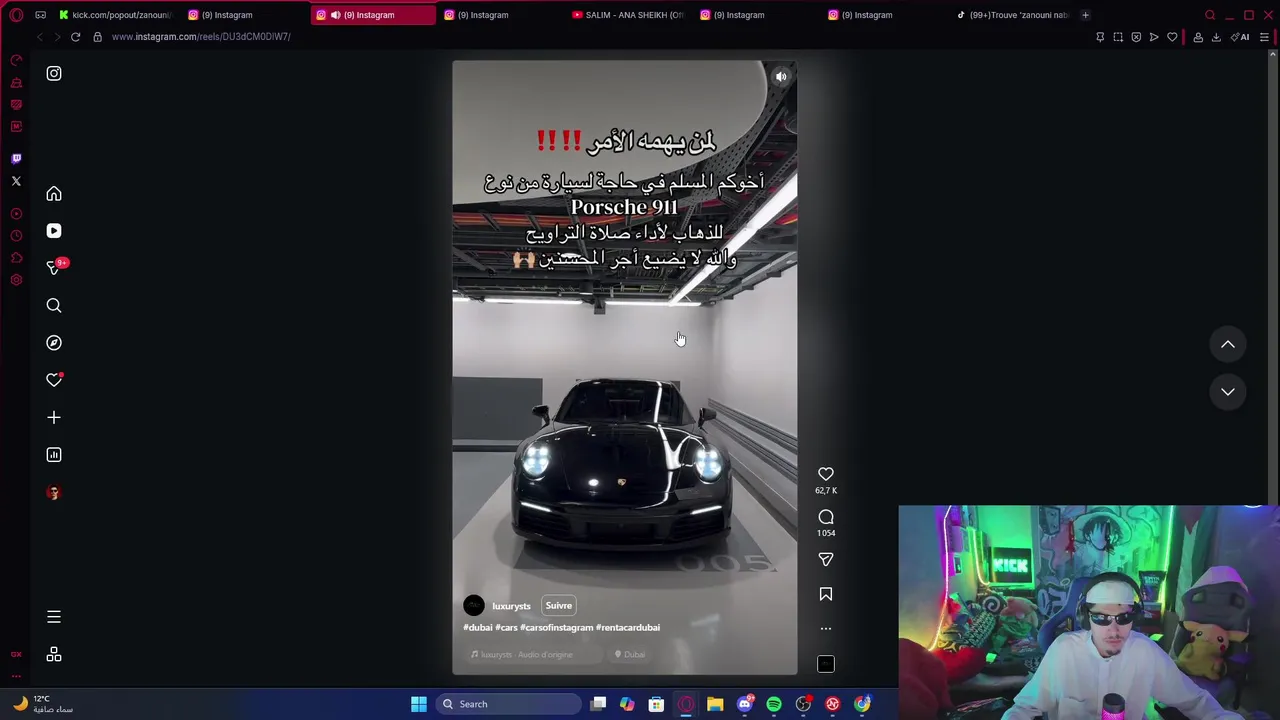Image resolution: width=1280 pixels, height=720 pixels.
Task: Switch to the kick.com/popout tab
Action: point(116,15)
